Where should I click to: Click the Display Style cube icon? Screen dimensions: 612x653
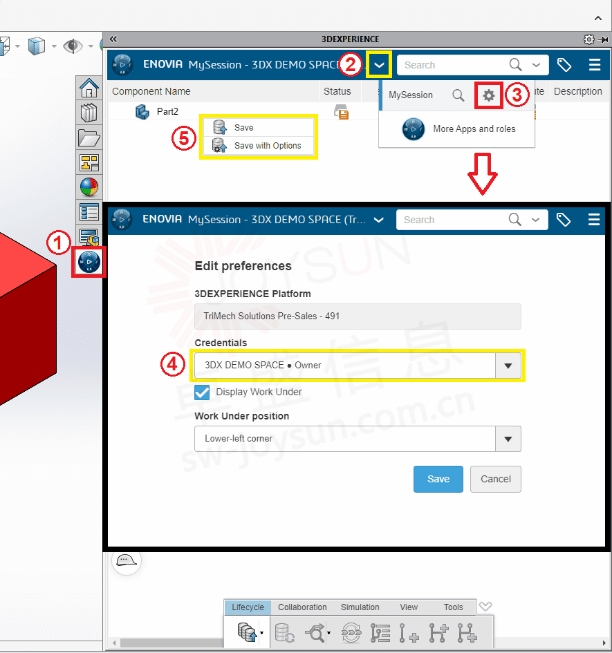pyautogui.click(x=36, y=46)
